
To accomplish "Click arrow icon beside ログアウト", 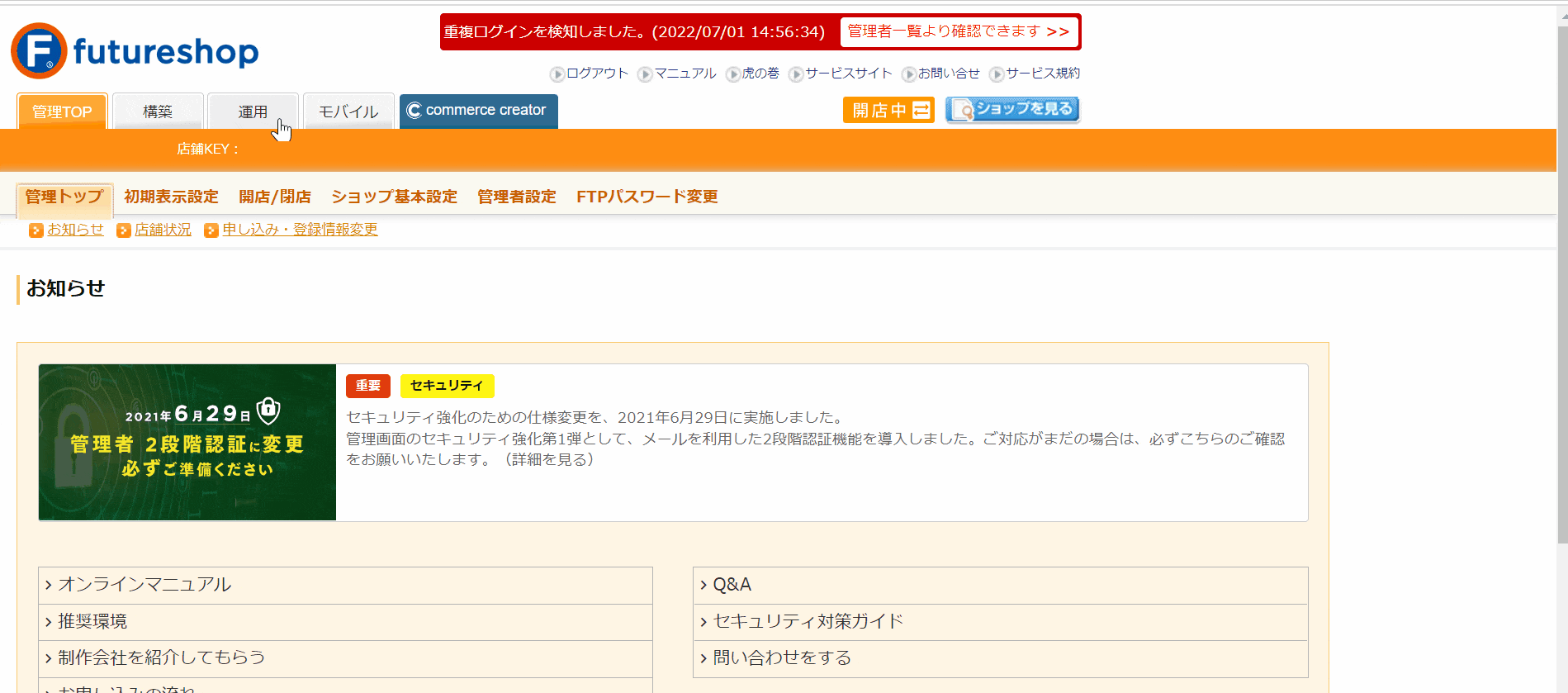I will click(557, 74).
